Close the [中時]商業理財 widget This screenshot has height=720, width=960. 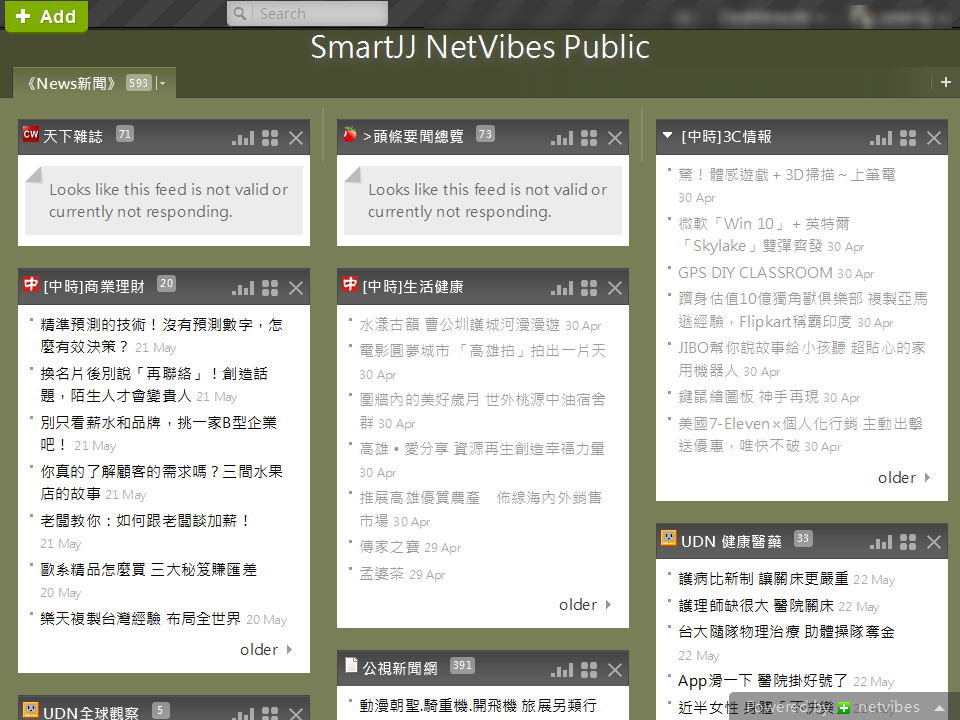click(x=296, y=288)
